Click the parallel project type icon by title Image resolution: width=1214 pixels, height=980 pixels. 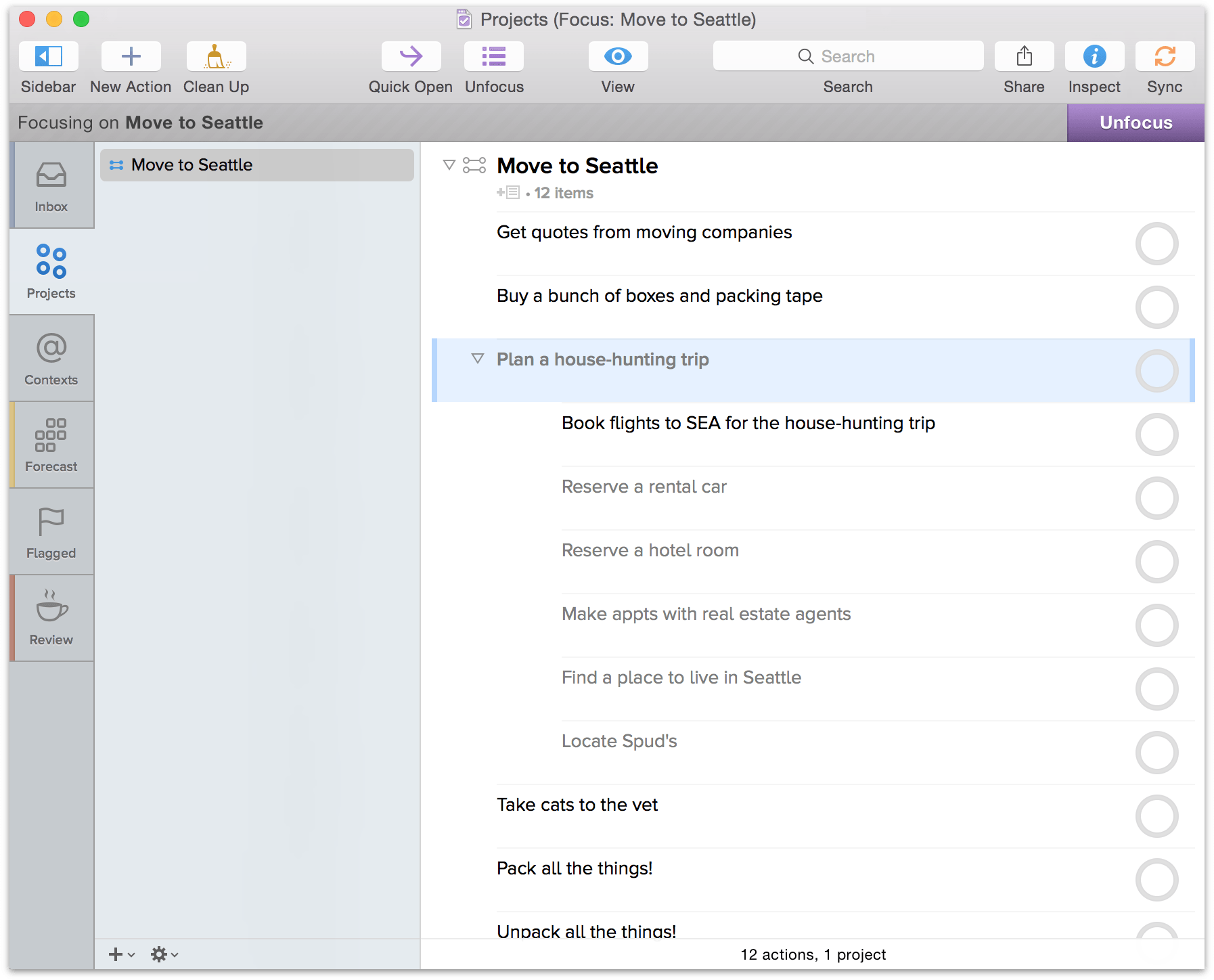474,165
